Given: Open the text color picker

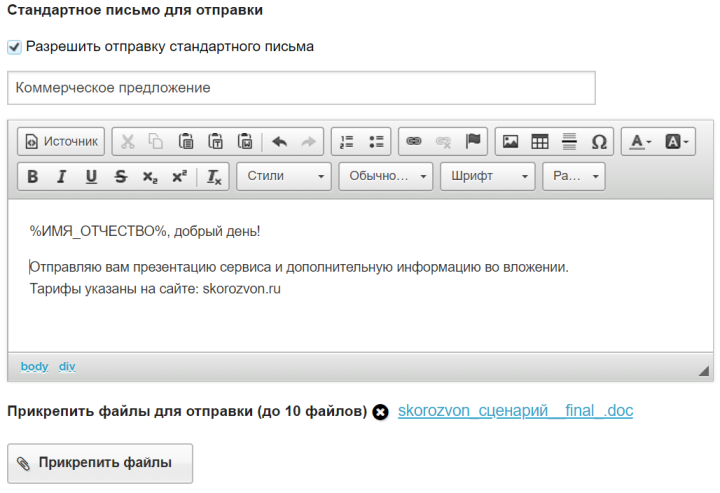Looking at the screenshot, I should (640, 141).
